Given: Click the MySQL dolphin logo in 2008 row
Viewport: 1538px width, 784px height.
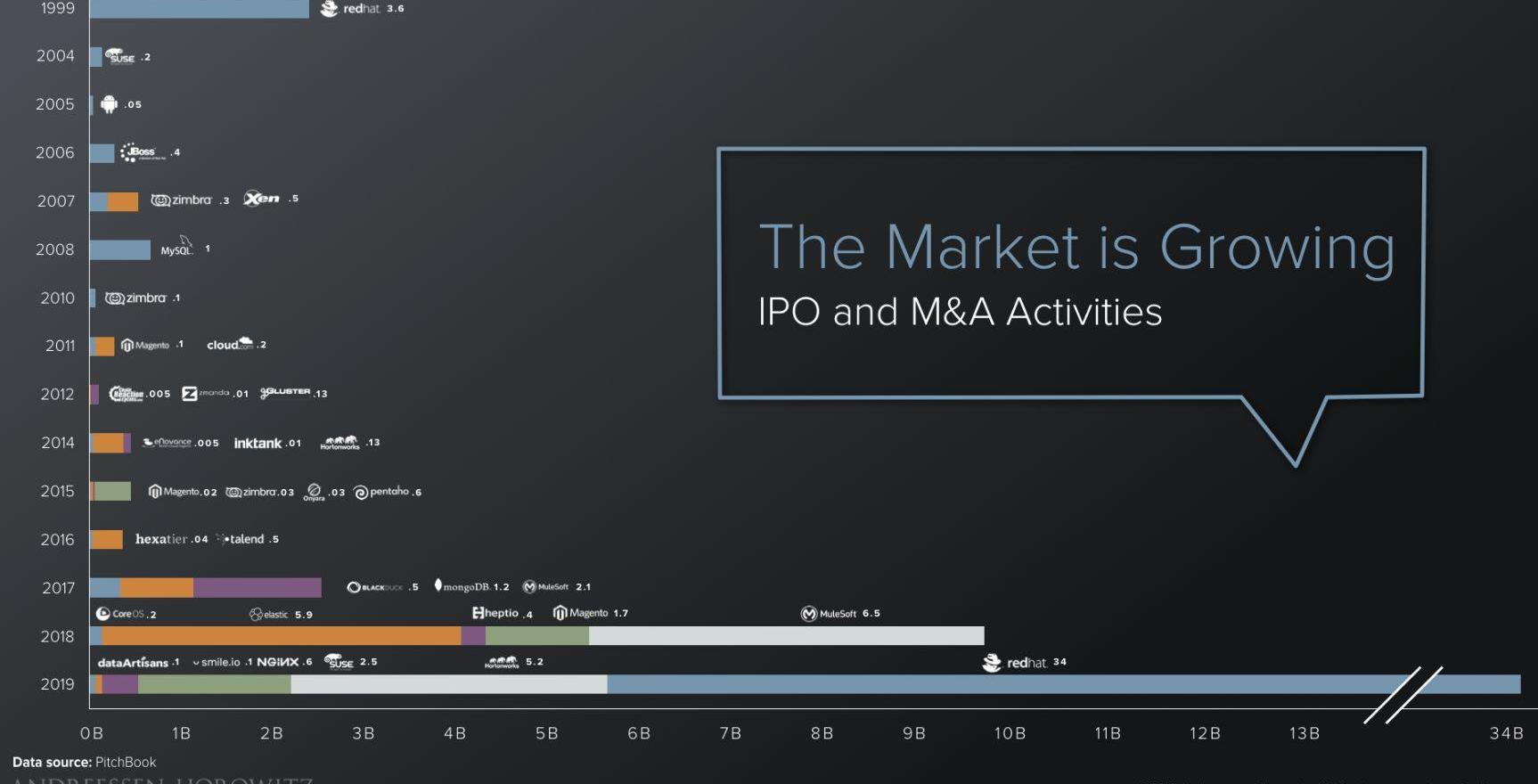Looking at the screenshot, I should [177, 248].
